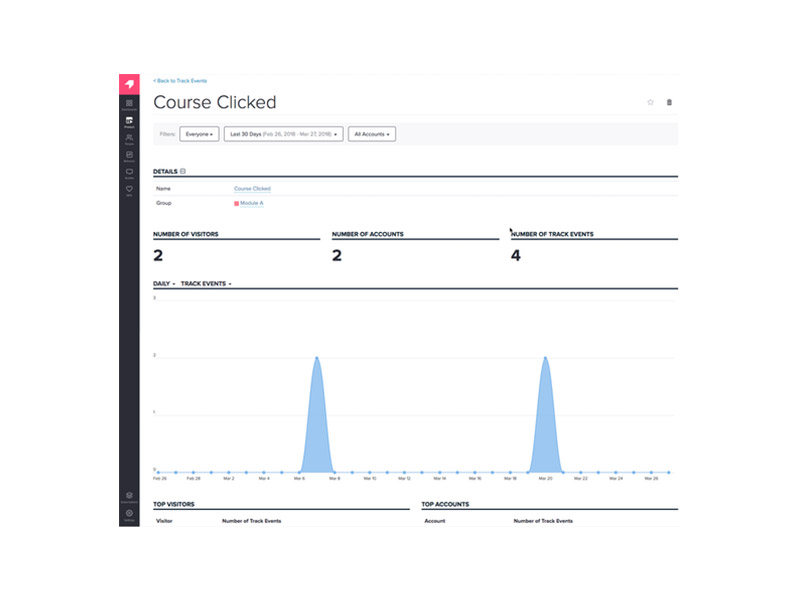Click the Module A group link

(249, 203)
